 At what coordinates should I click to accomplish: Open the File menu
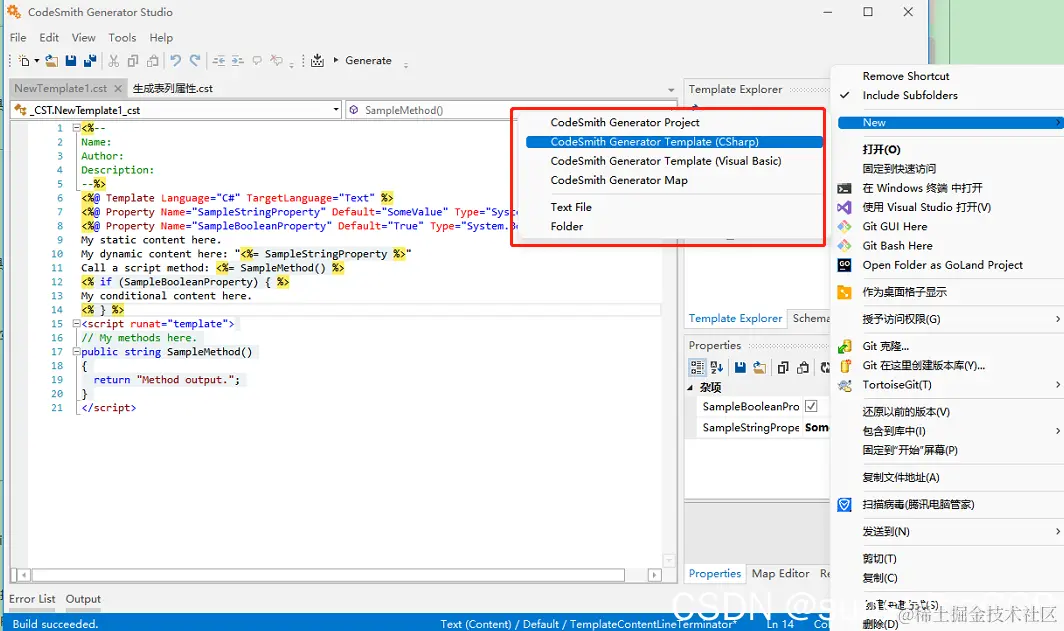click(x=18, y=37)
